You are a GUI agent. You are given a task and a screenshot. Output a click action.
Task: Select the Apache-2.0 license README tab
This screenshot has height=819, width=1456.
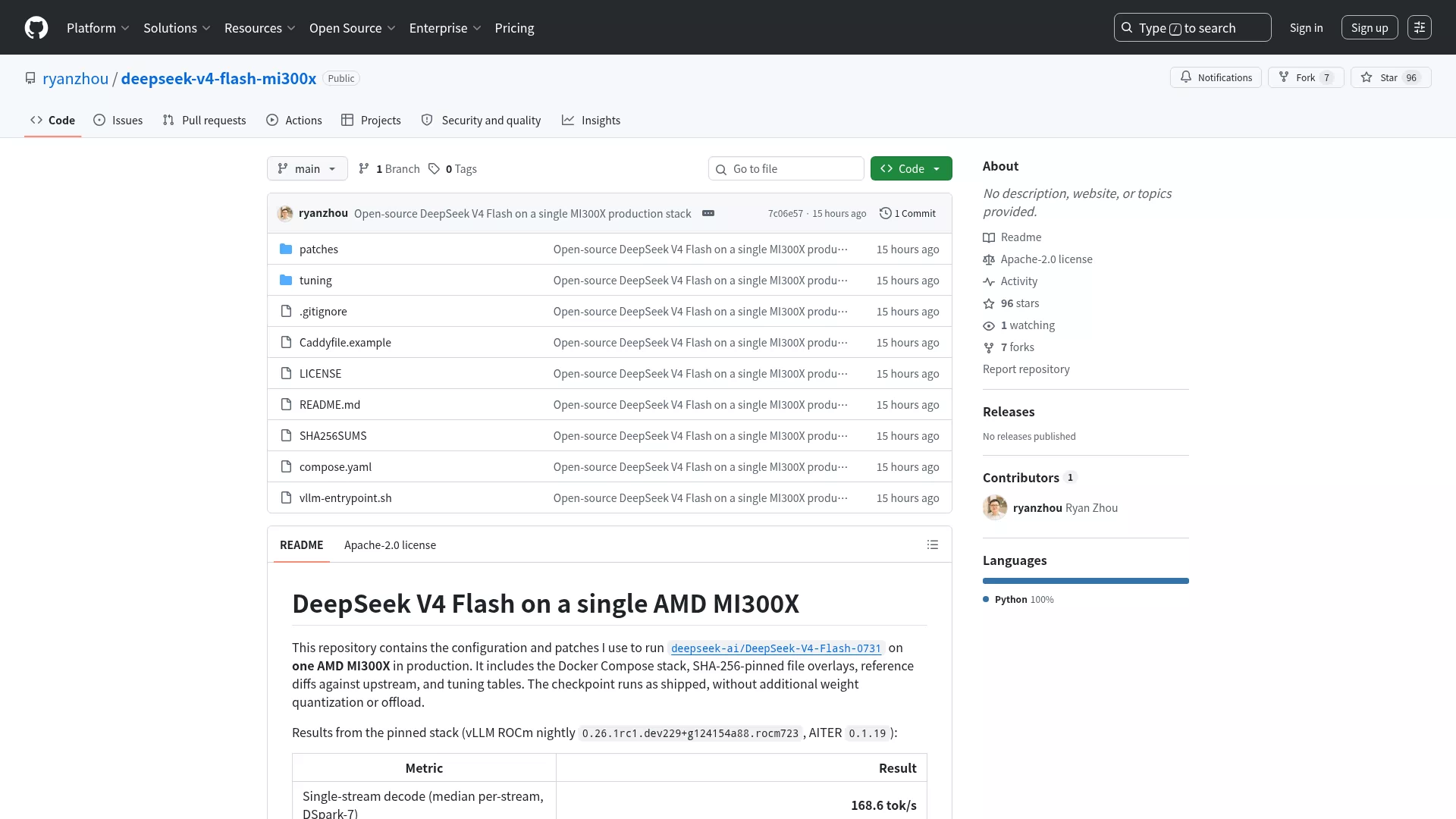pyautogui.click(x=390, y=545)
